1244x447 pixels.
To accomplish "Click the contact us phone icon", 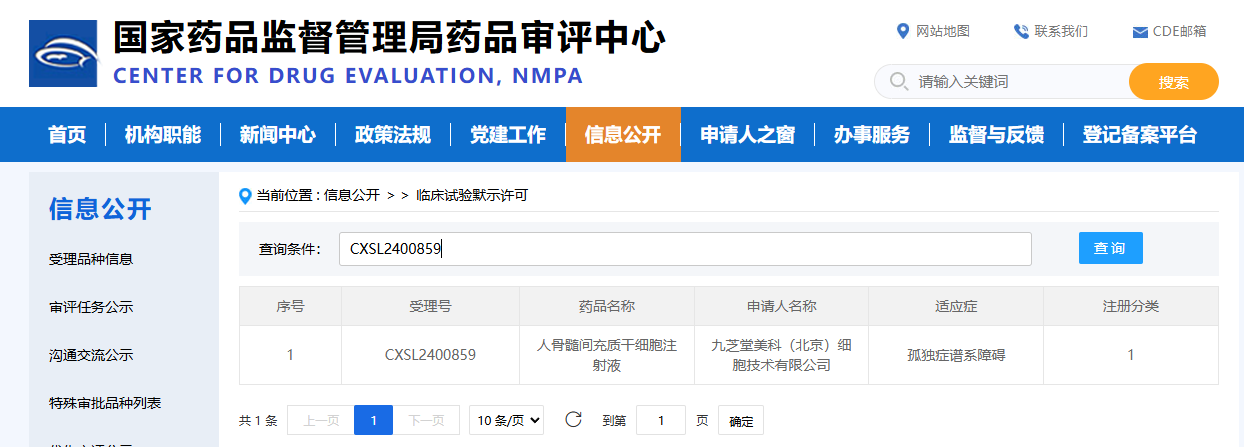I will 1021,31.
